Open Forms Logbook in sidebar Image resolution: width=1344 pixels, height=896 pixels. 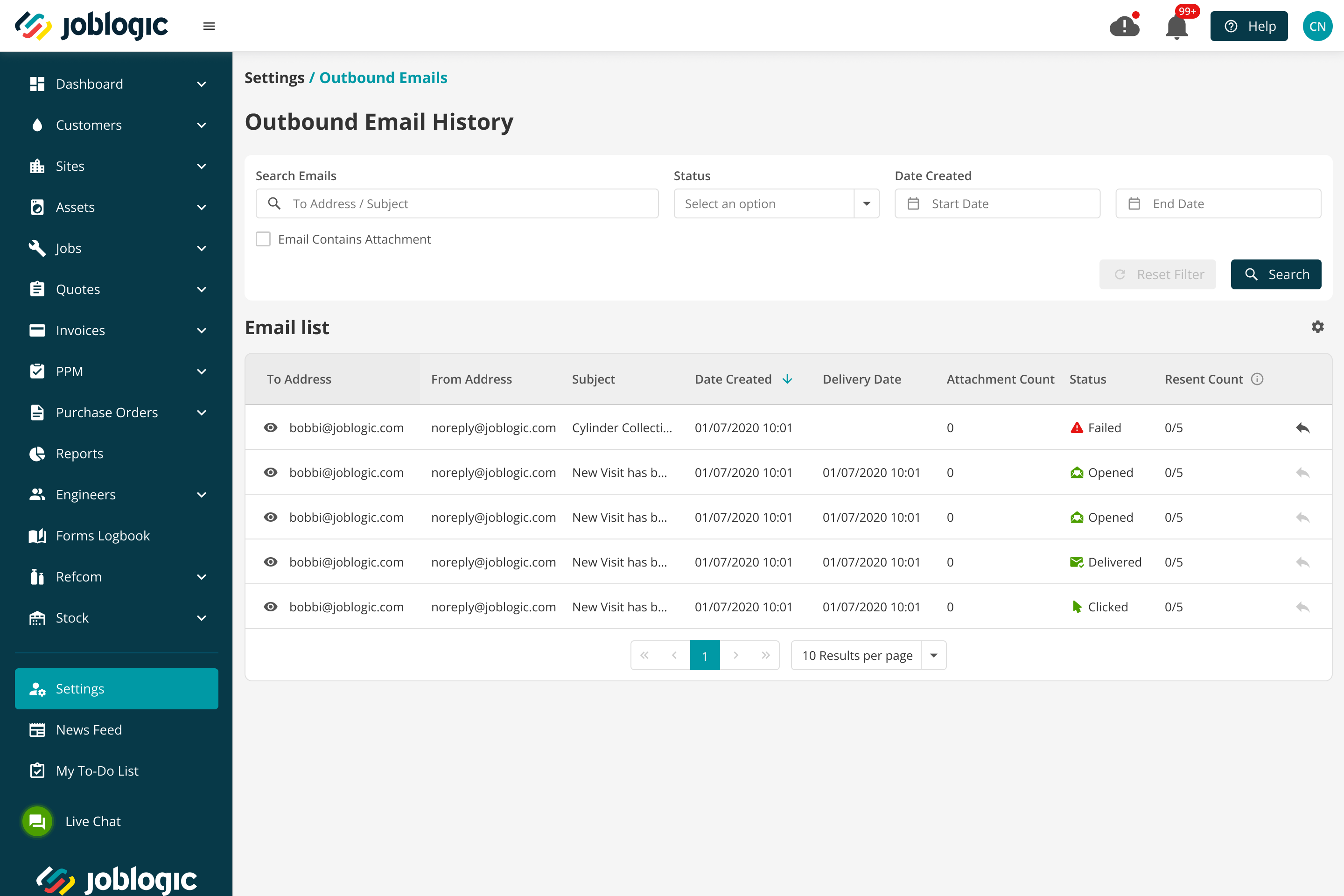[x=117, y=536]
